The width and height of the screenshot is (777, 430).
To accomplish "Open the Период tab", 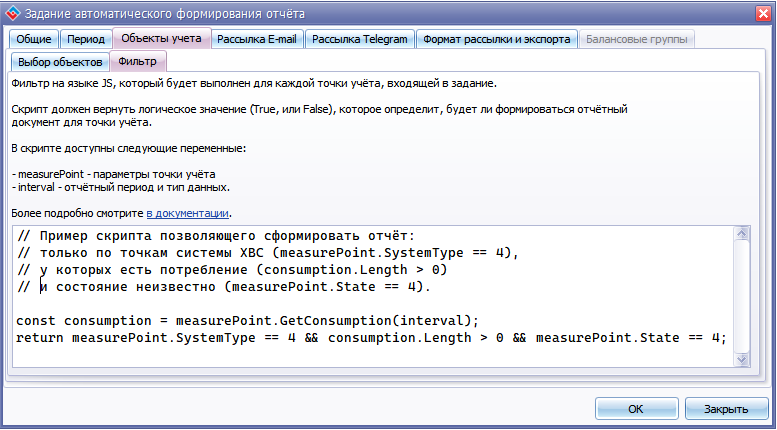I will coord(86,39).
